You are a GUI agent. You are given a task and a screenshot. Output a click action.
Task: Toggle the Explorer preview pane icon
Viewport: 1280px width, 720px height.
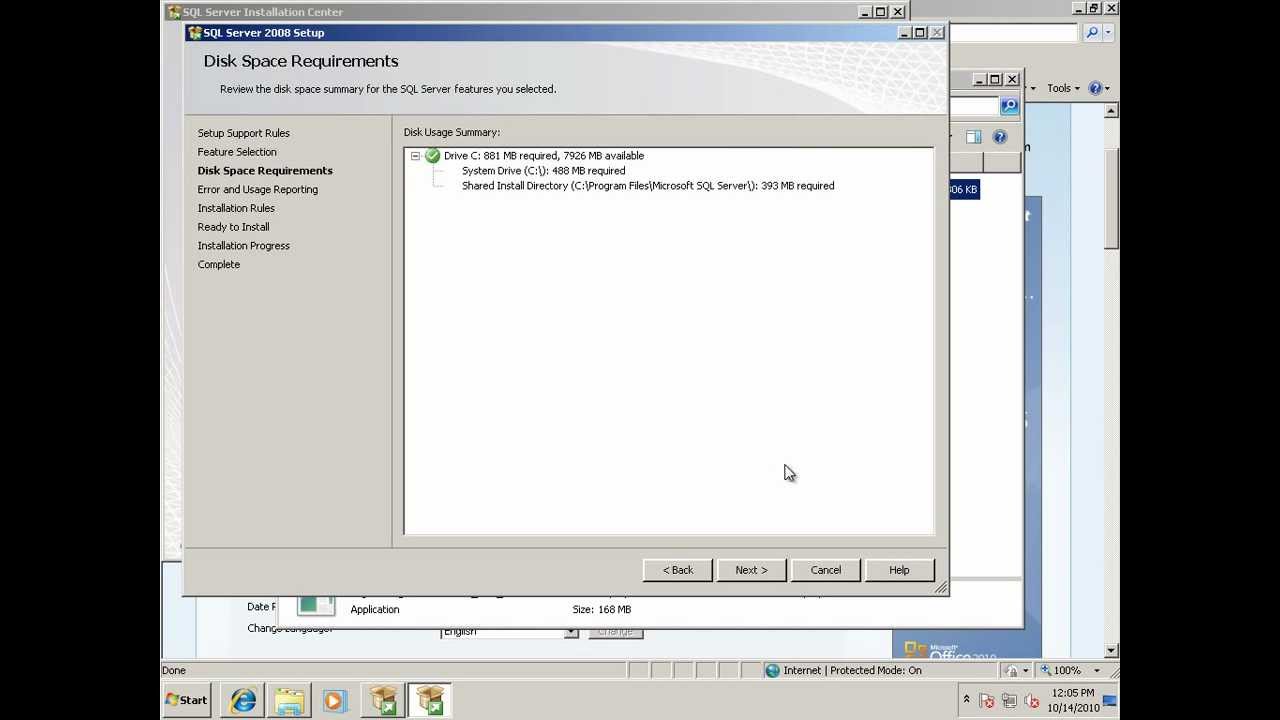click(973, 137)
